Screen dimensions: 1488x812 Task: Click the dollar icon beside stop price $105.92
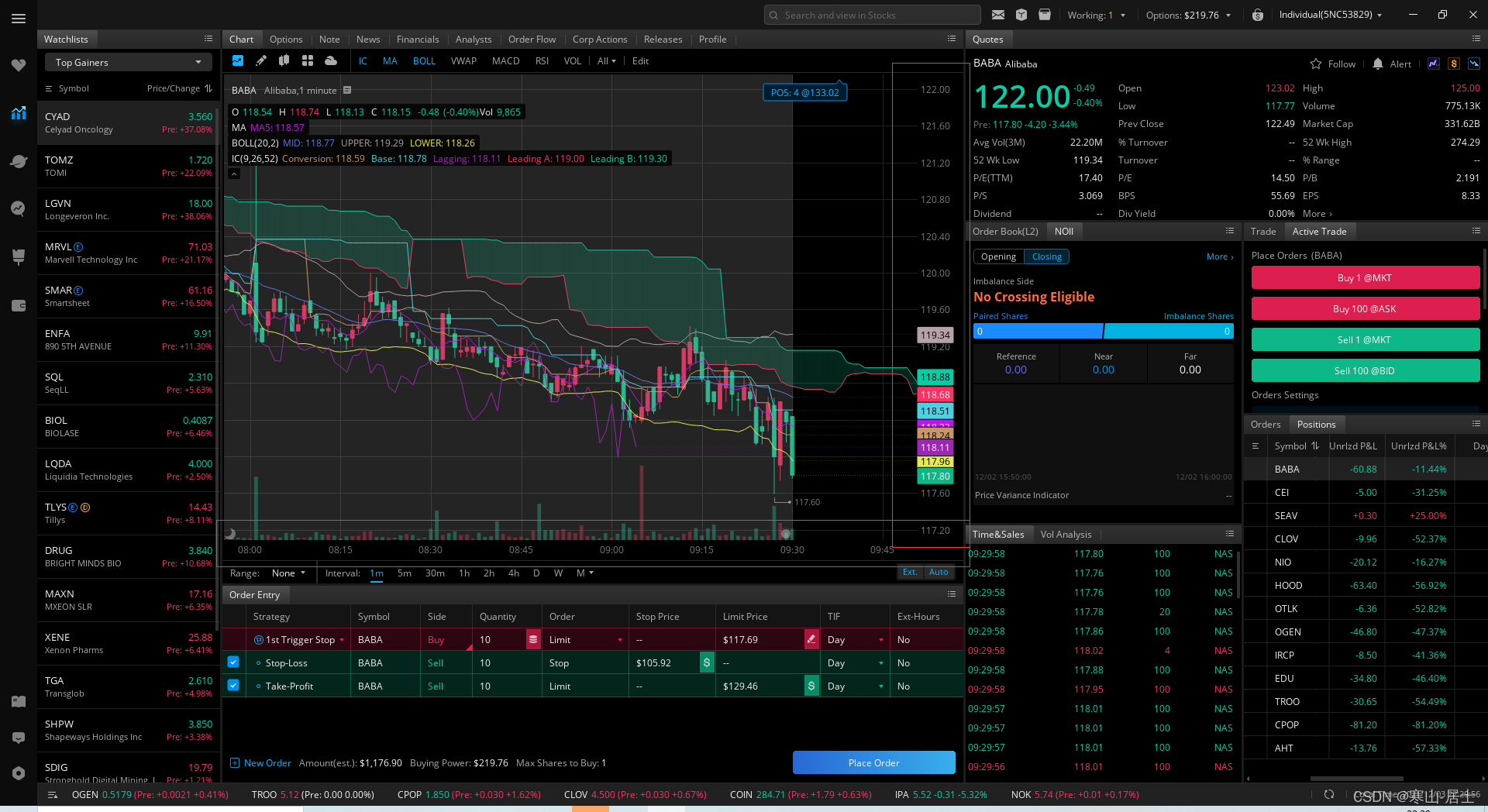point(707,662)
